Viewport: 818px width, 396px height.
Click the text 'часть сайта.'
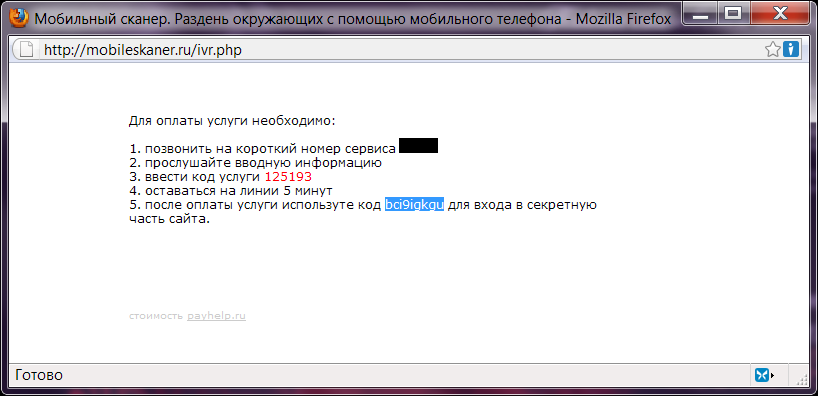(x=169, y=220)
